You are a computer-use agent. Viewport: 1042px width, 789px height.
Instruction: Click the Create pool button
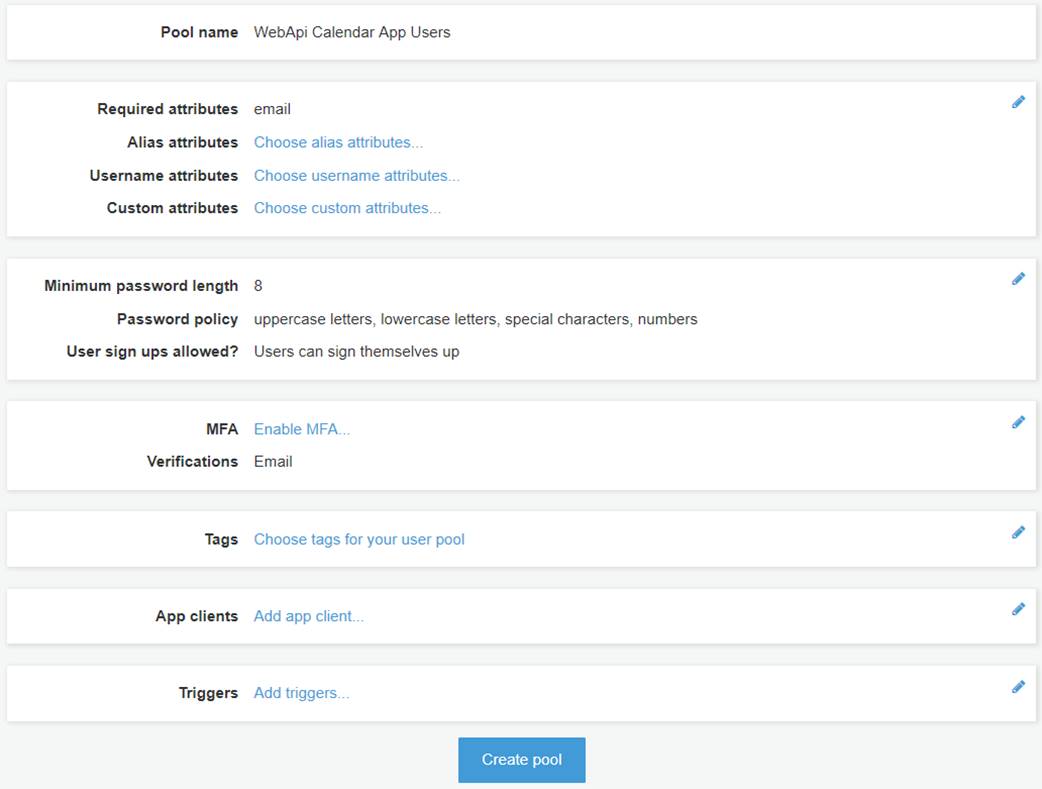pos(522,760)
